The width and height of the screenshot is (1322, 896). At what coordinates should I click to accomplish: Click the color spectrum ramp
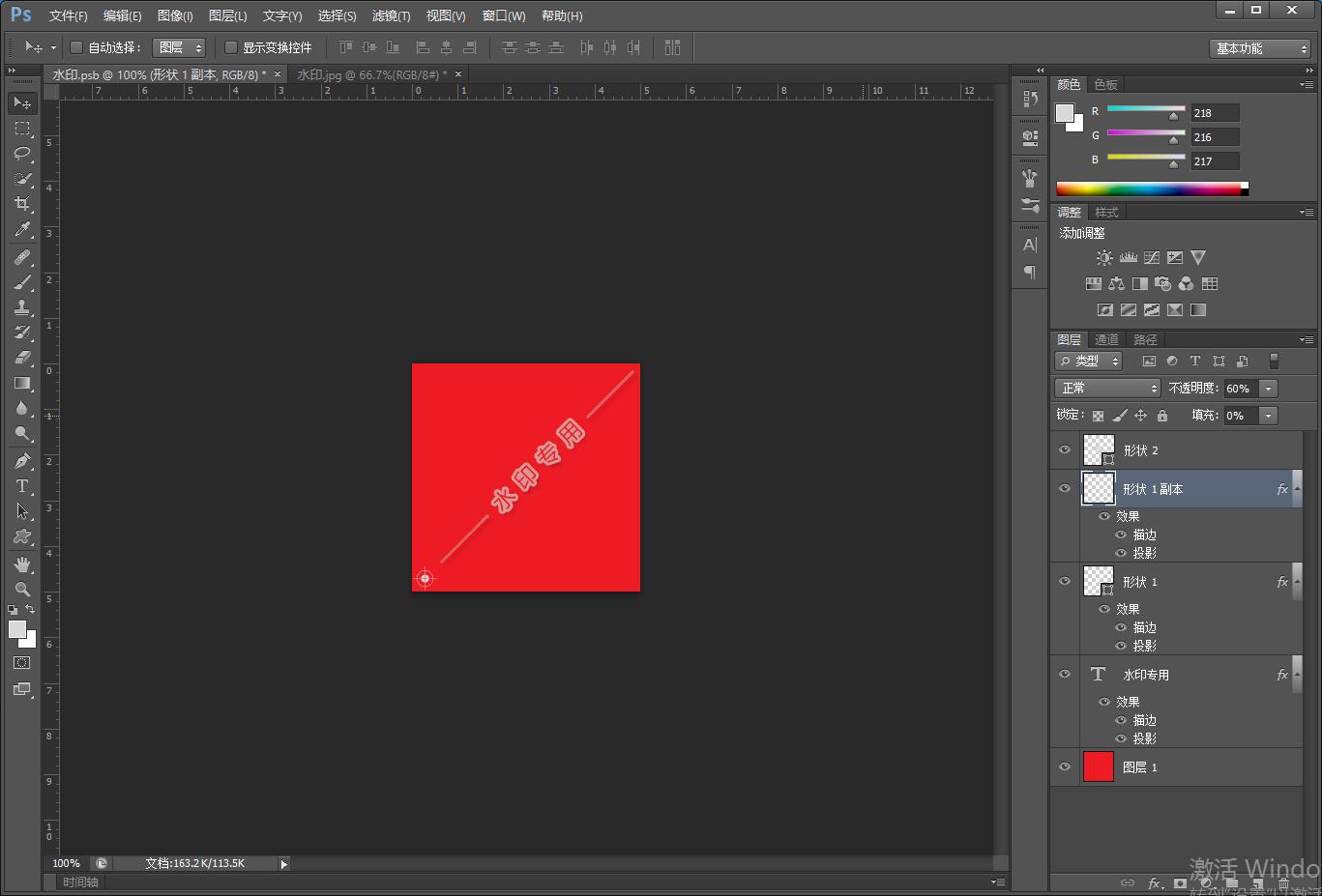coord(1152,188)
